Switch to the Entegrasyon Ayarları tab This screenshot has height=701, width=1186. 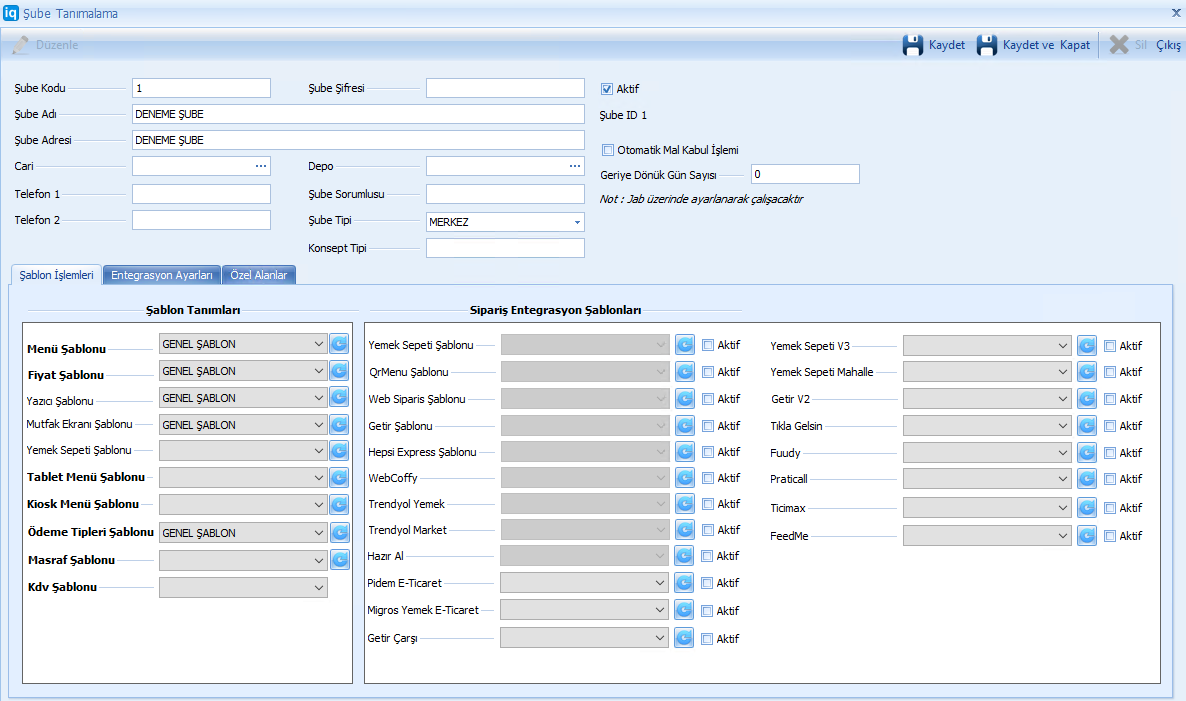click(162, 275)
